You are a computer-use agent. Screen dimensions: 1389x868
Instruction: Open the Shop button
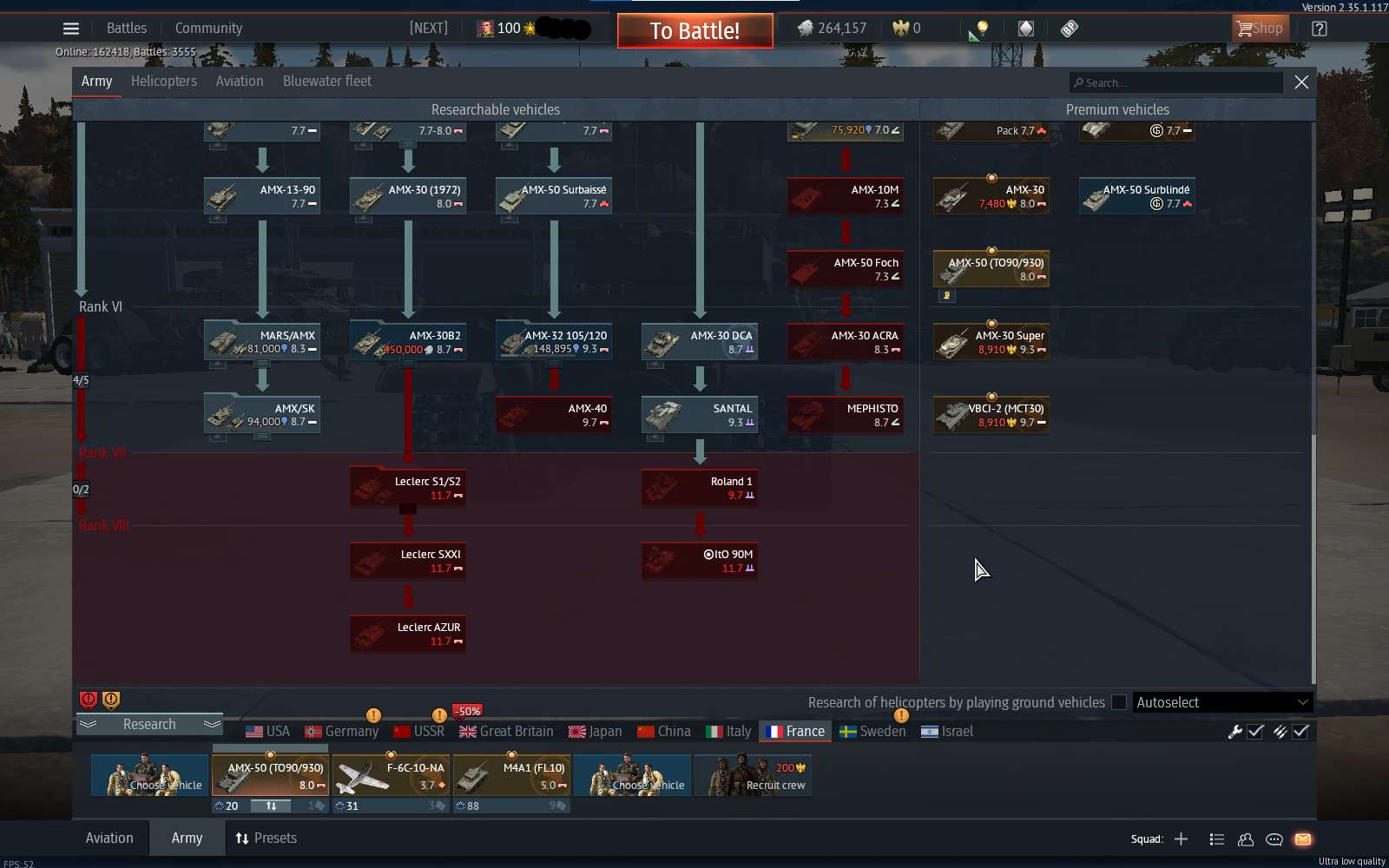point(1261,29)
